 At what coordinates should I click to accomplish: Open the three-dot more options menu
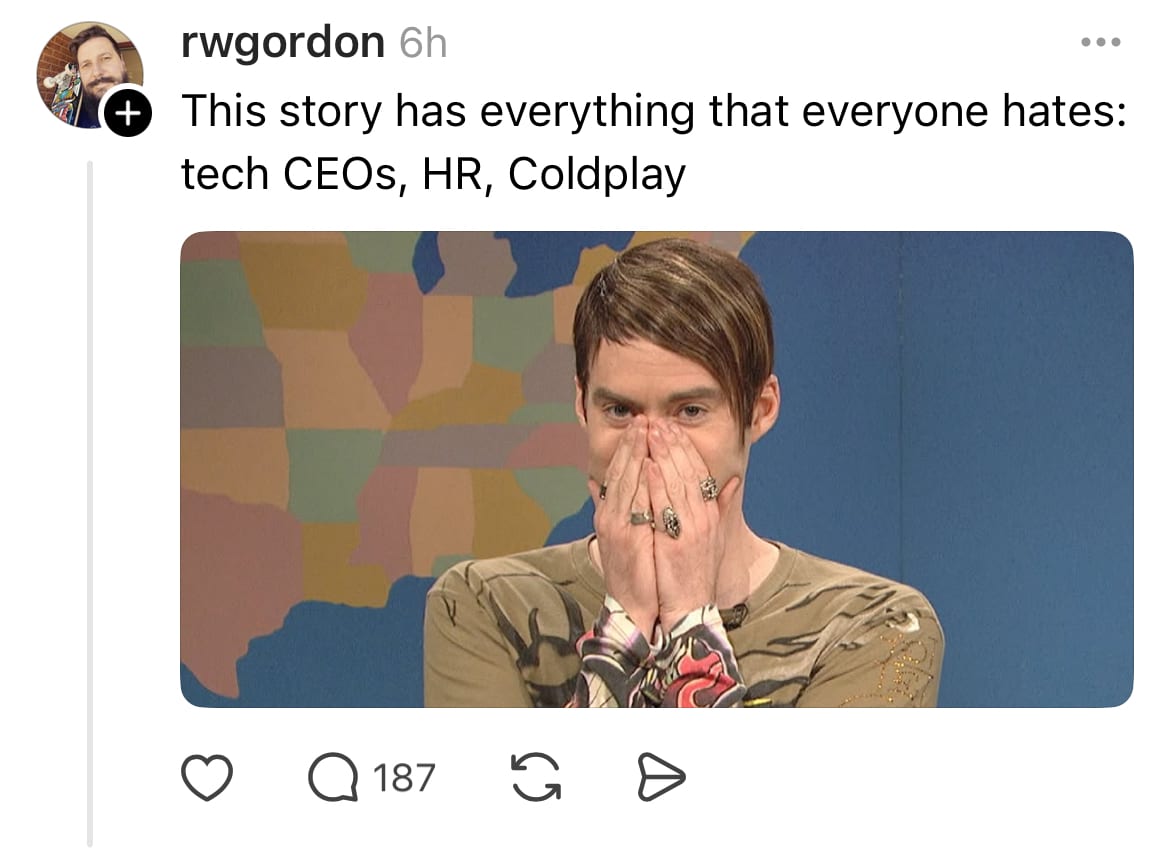1101,43
